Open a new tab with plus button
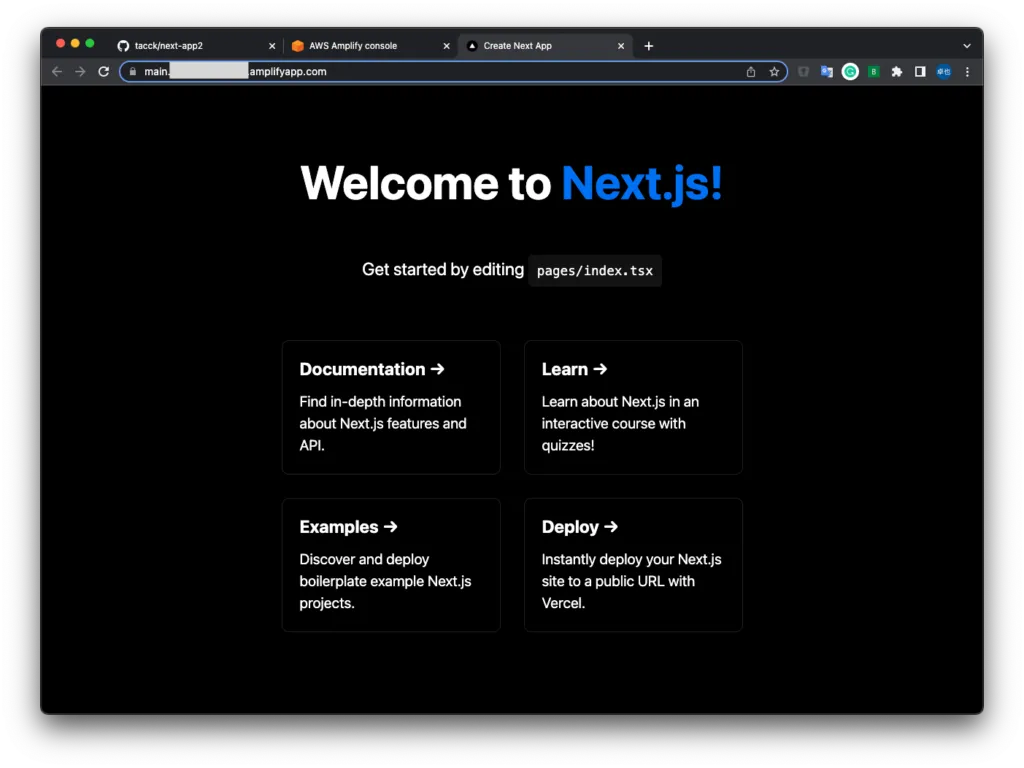Screen dimensions: 1024x768 (x=649, y=46)
